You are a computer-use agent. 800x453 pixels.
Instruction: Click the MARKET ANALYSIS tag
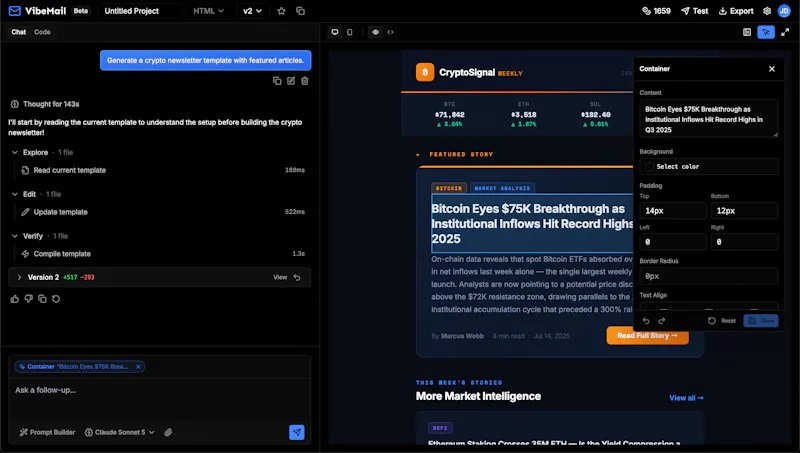[503, 188]
